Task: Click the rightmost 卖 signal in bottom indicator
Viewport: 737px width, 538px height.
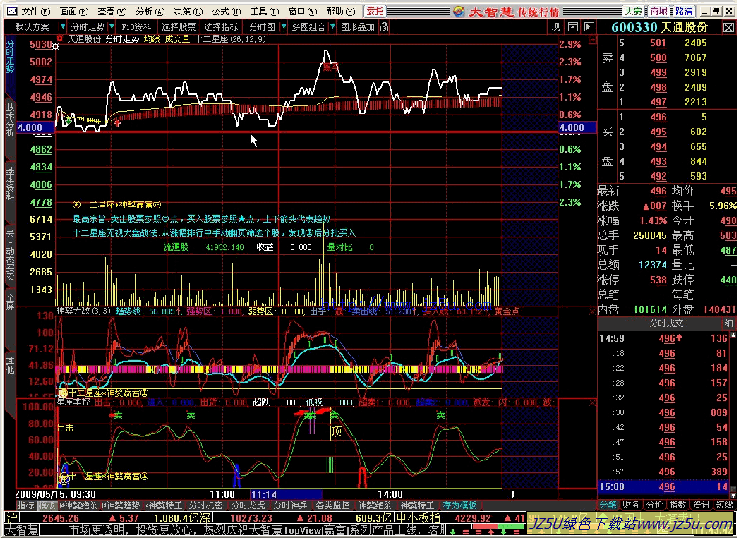Action: click(x=440, y=415)
